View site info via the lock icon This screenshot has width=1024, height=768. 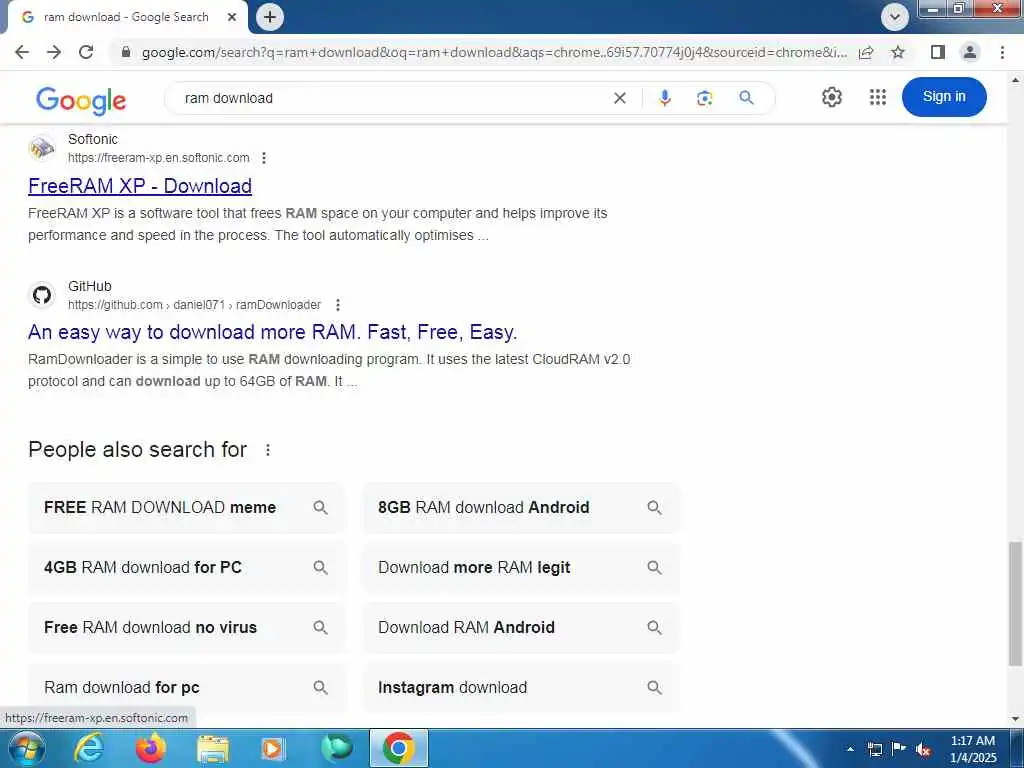[126, 52]
